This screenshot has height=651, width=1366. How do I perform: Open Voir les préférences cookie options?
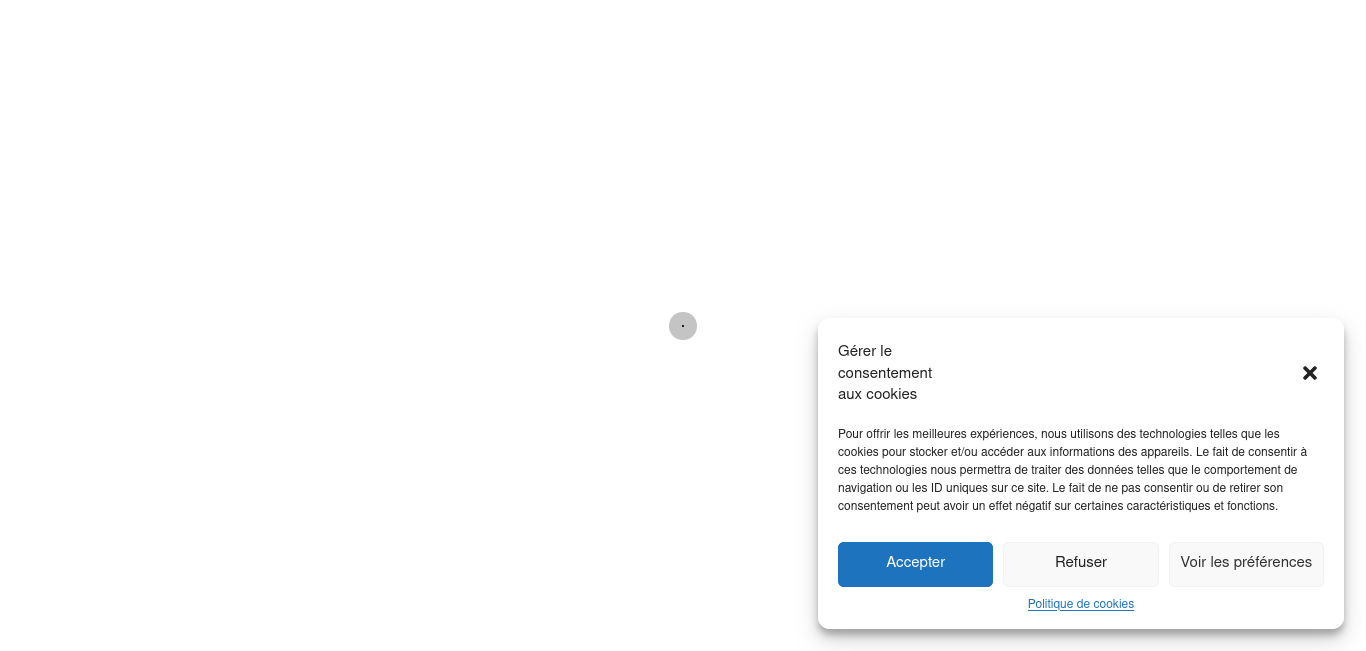click(1246, 564)
